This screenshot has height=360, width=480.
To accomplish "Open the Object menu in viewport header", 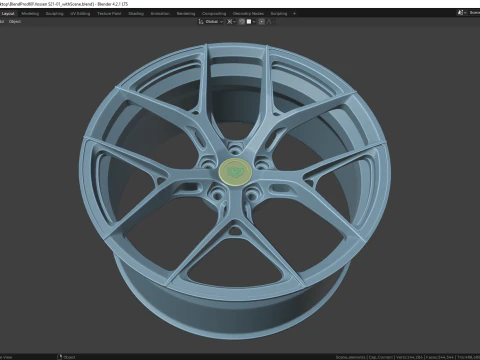I will click(x=15, y=22).
